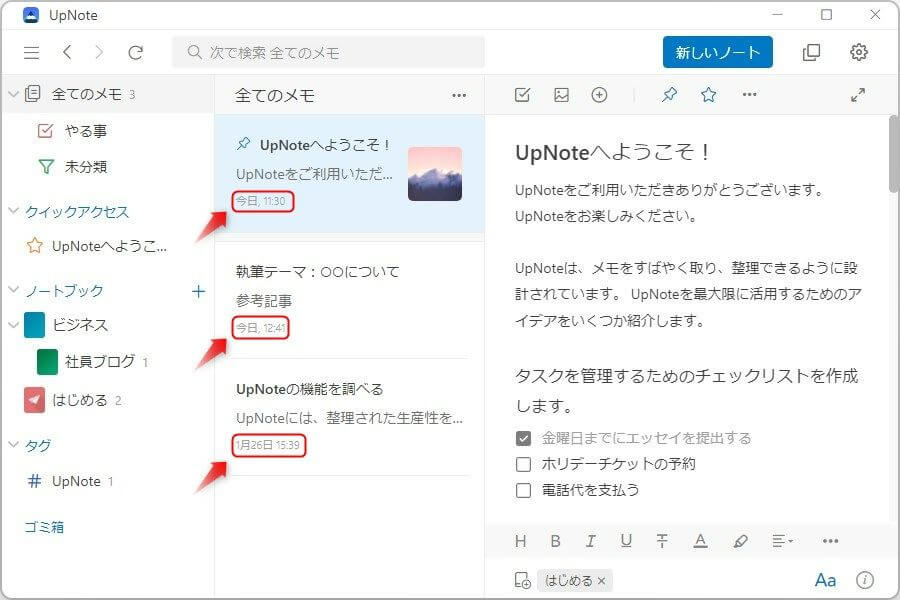
Task: Remove the はじめる notebook tag chip
Action: (602, 580)
